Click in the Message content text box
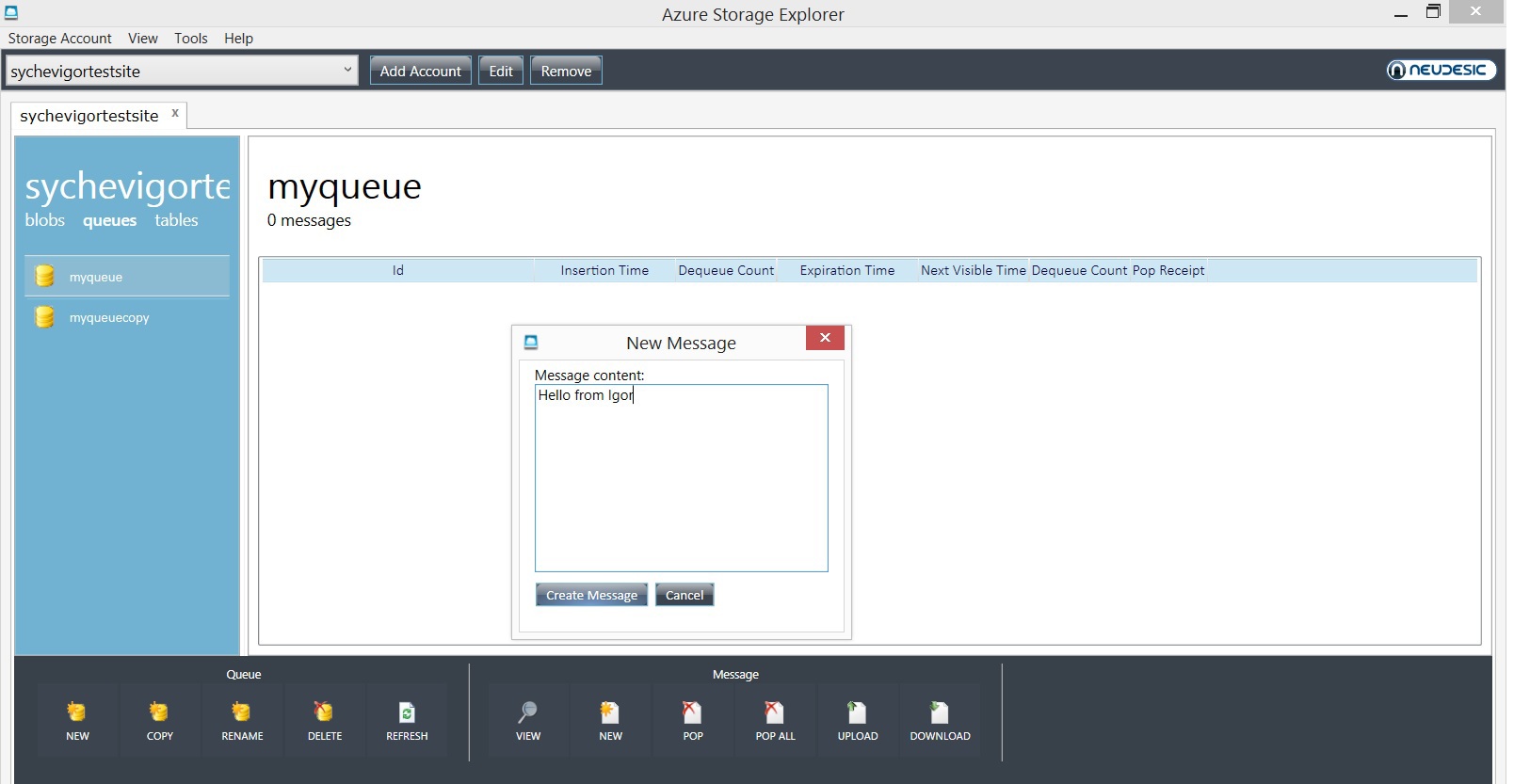 (x=682, y=478)
